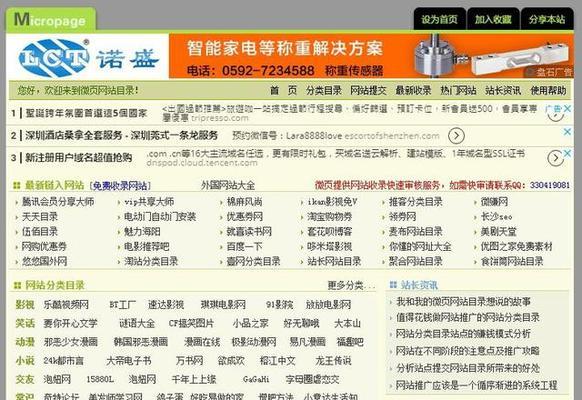Click the 加入收藏 button

click(x=493, y=19)
